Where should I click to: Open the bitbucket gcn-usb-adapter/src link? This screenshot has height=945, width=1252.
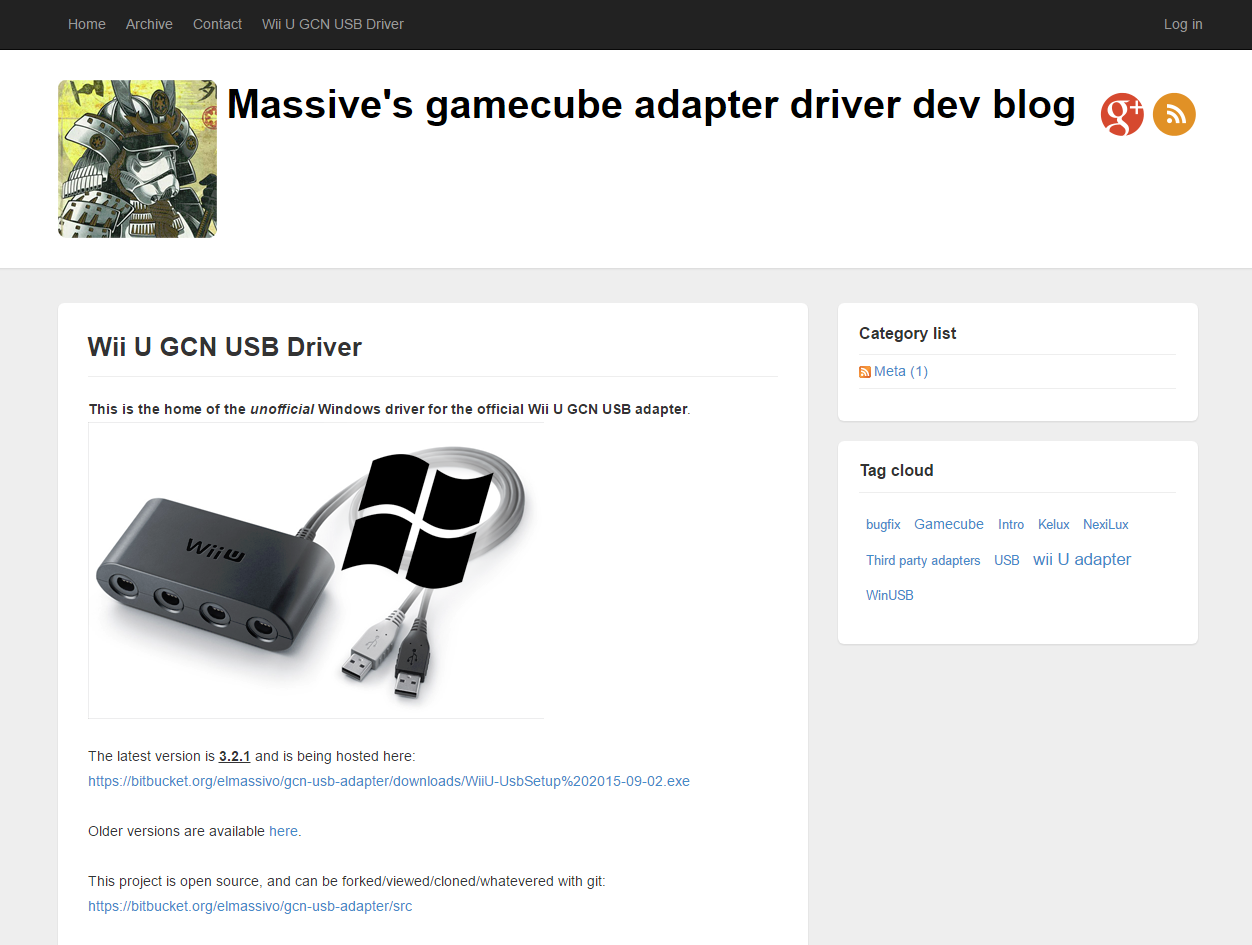[x=250, y=906]
